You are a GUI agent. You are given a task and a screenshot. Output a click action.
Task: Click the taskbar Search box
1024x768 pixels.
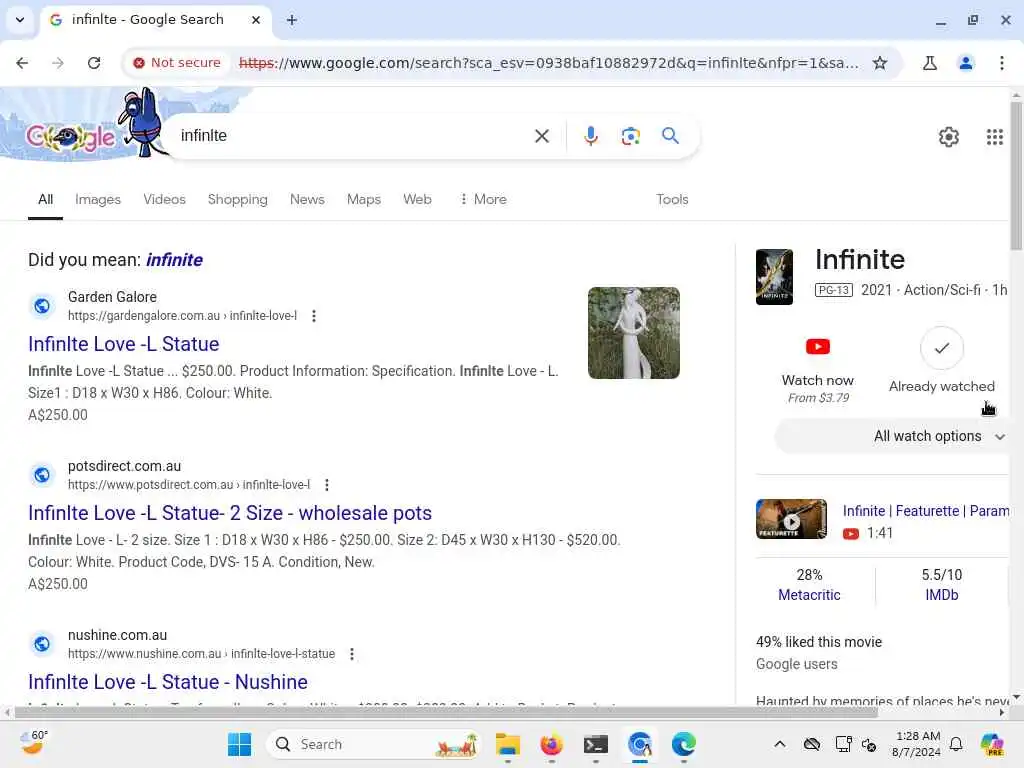click(x=374, y=744)
